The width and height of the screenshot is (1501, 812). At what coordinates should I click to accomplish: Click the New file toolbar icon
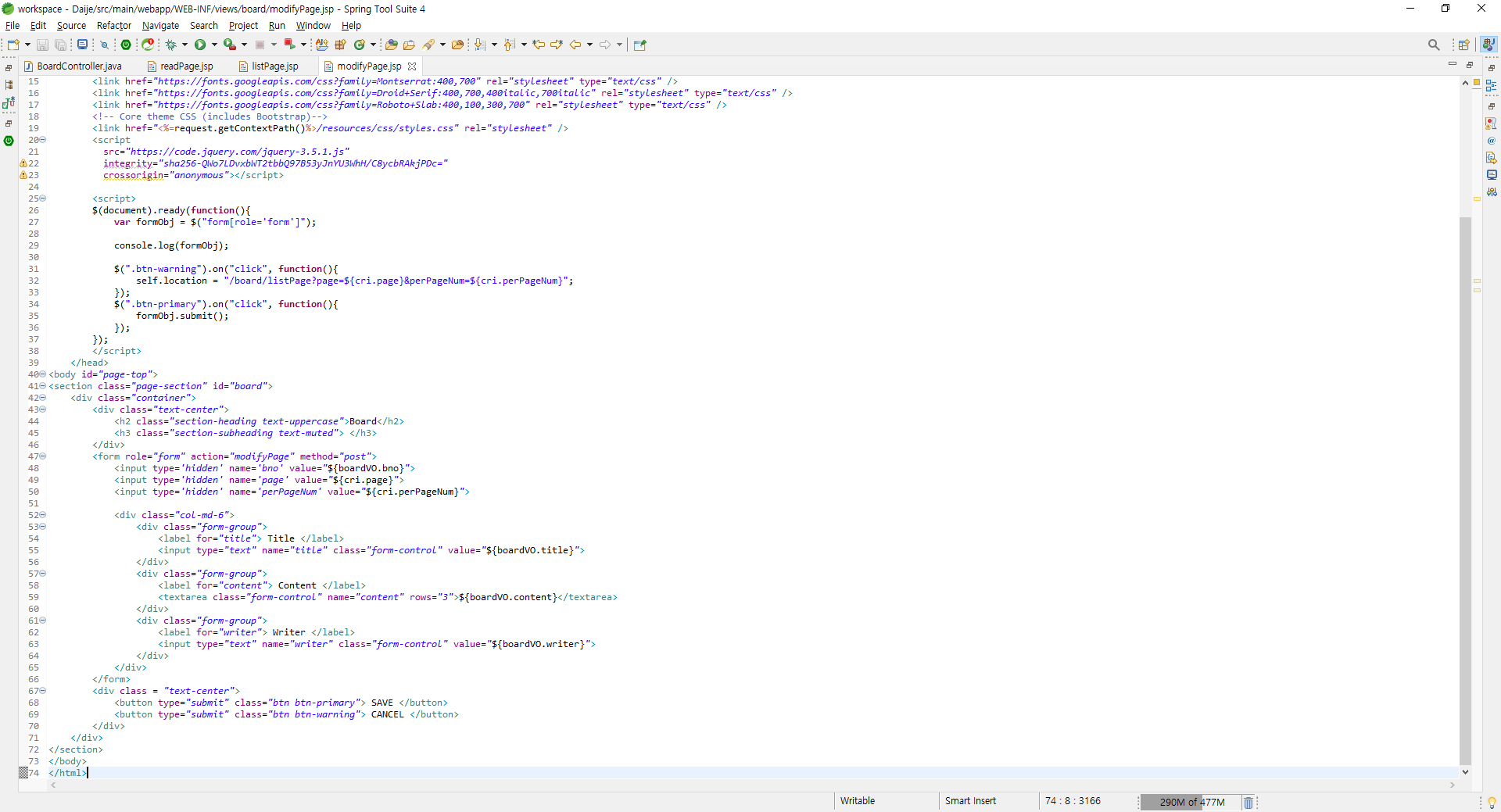click(x=13, y=45)
